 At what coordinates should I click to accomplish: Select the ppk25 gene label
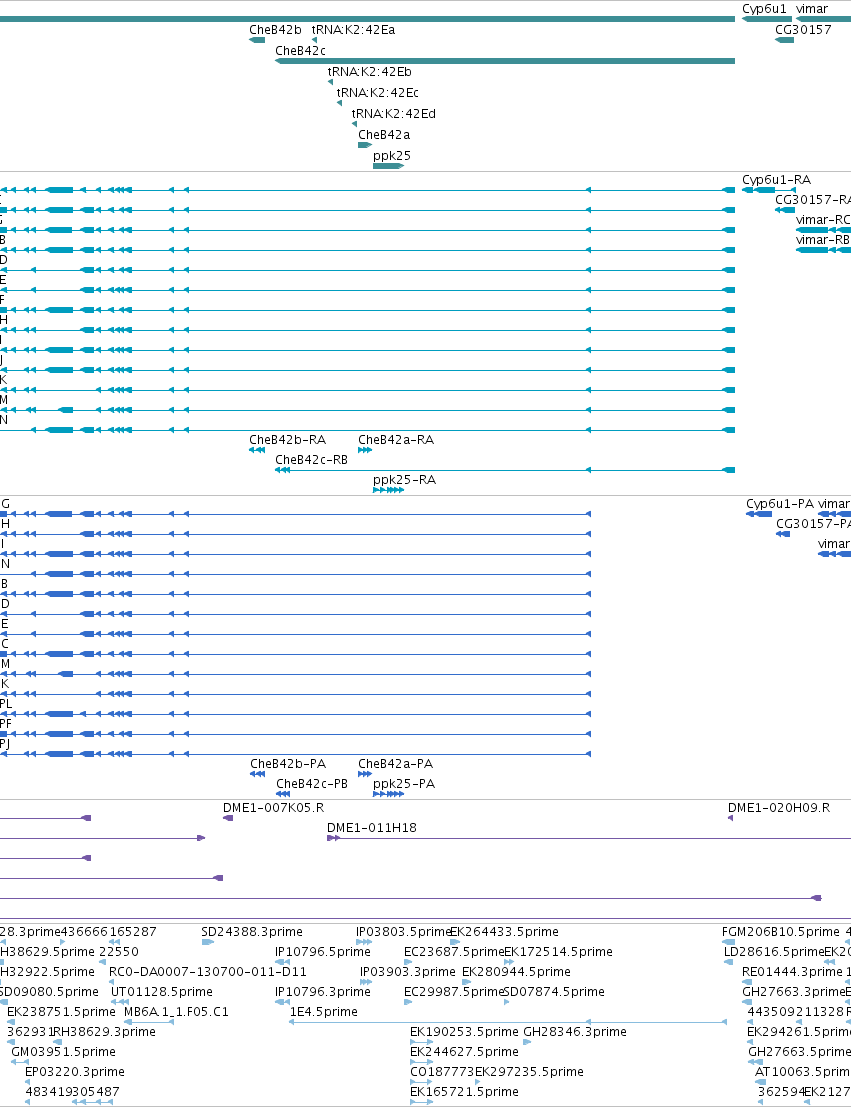pyautogui.click(x=391, y=155)
